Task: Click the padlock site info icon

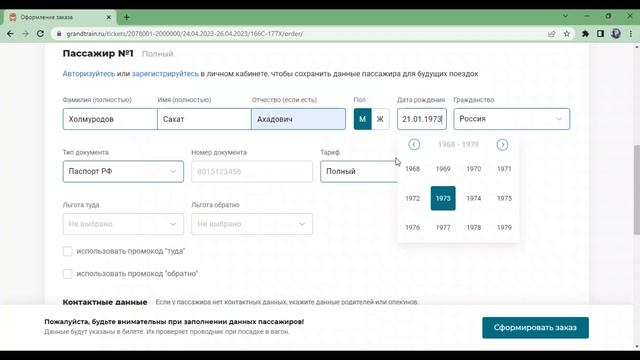Action: pos(59,34)
